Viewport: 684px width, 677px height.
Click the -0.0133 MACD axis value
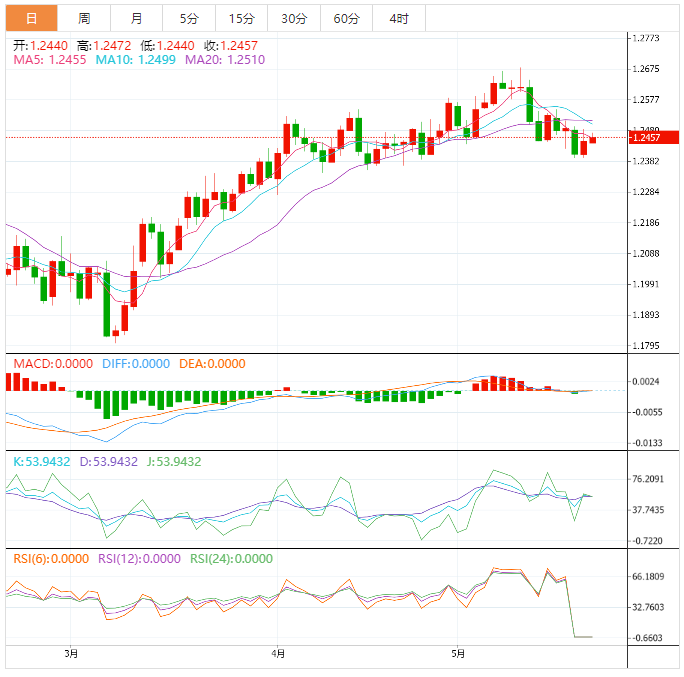point(647,443)
